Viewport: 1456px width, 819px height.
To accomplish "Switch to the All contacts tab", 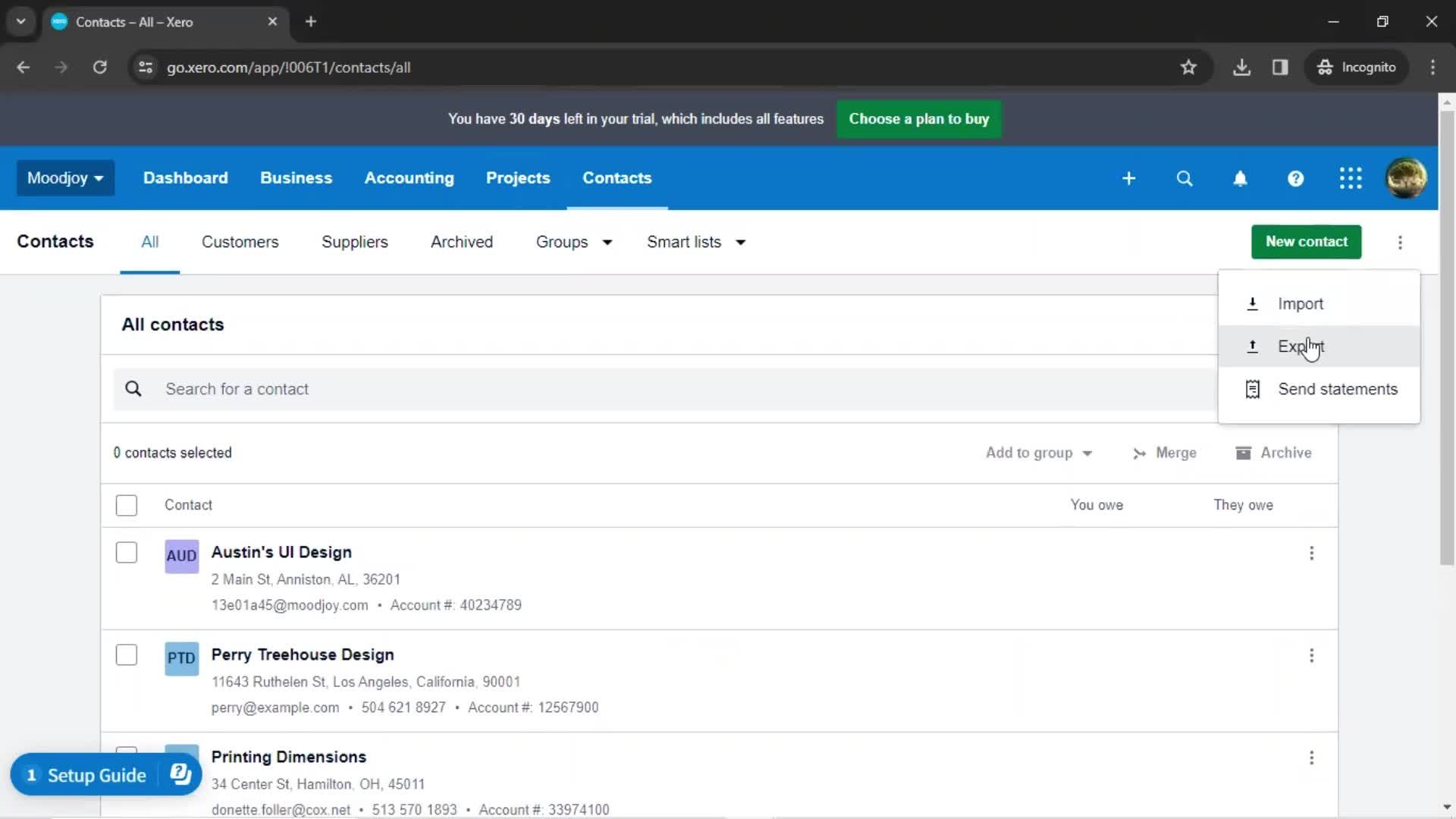I will (149, 242).
